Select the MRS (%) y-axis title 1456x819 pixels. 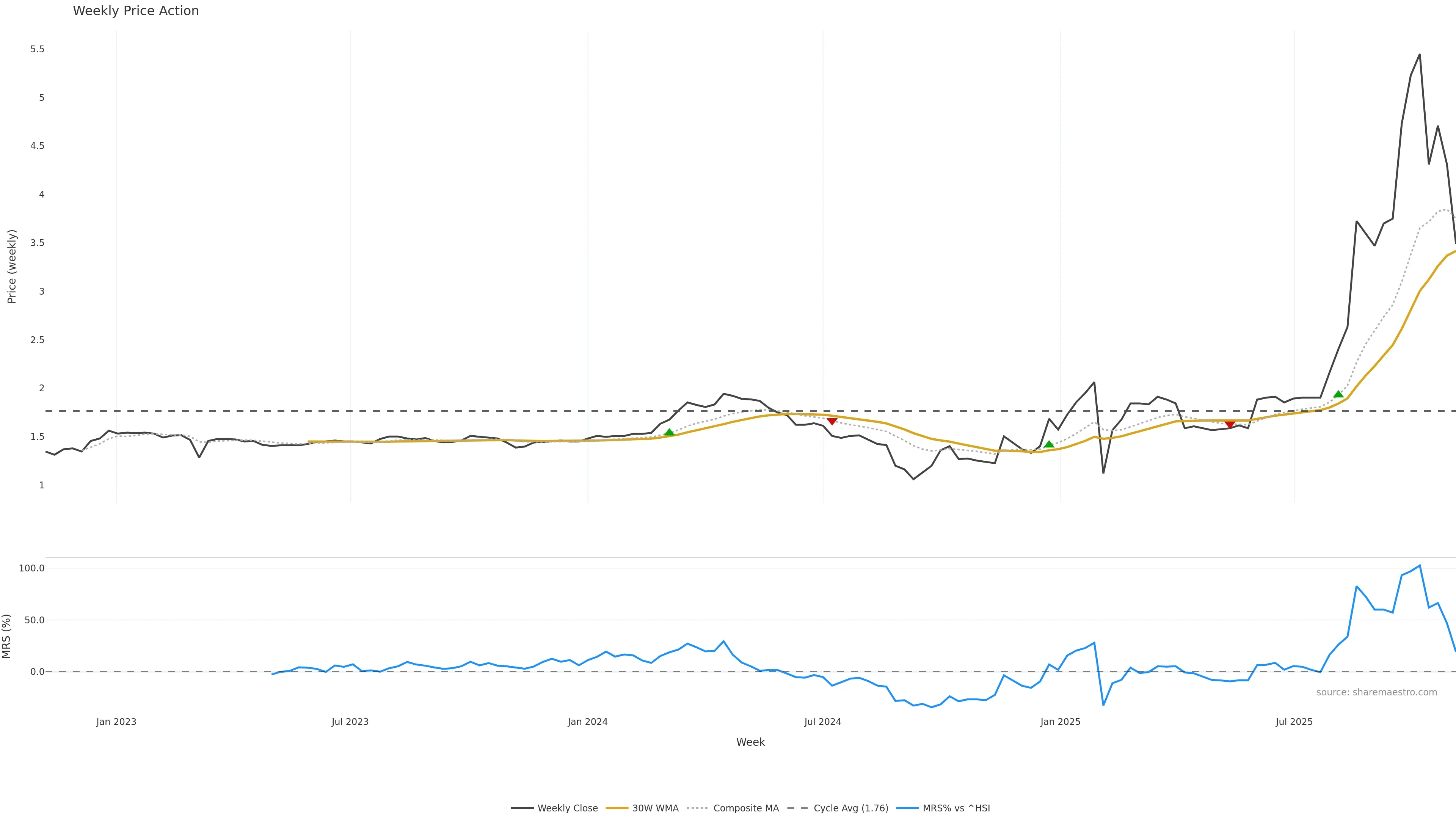tap(7, 636)
